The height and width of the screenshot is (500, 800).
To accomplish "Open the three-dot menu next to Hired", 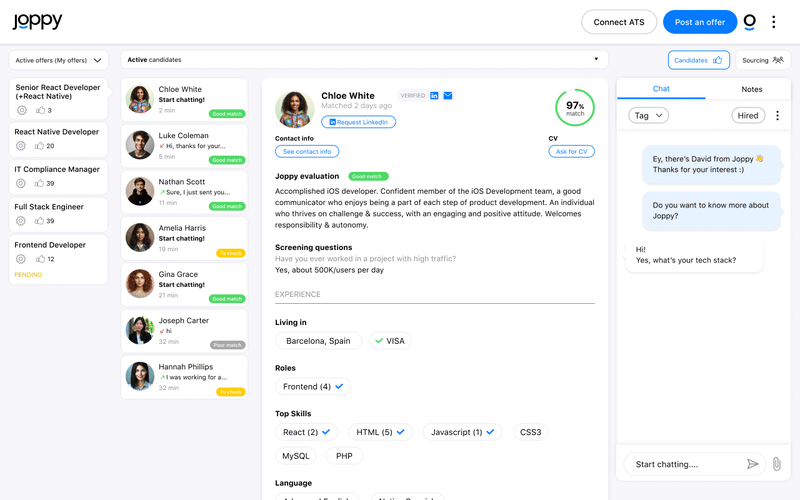I will 777,116.
